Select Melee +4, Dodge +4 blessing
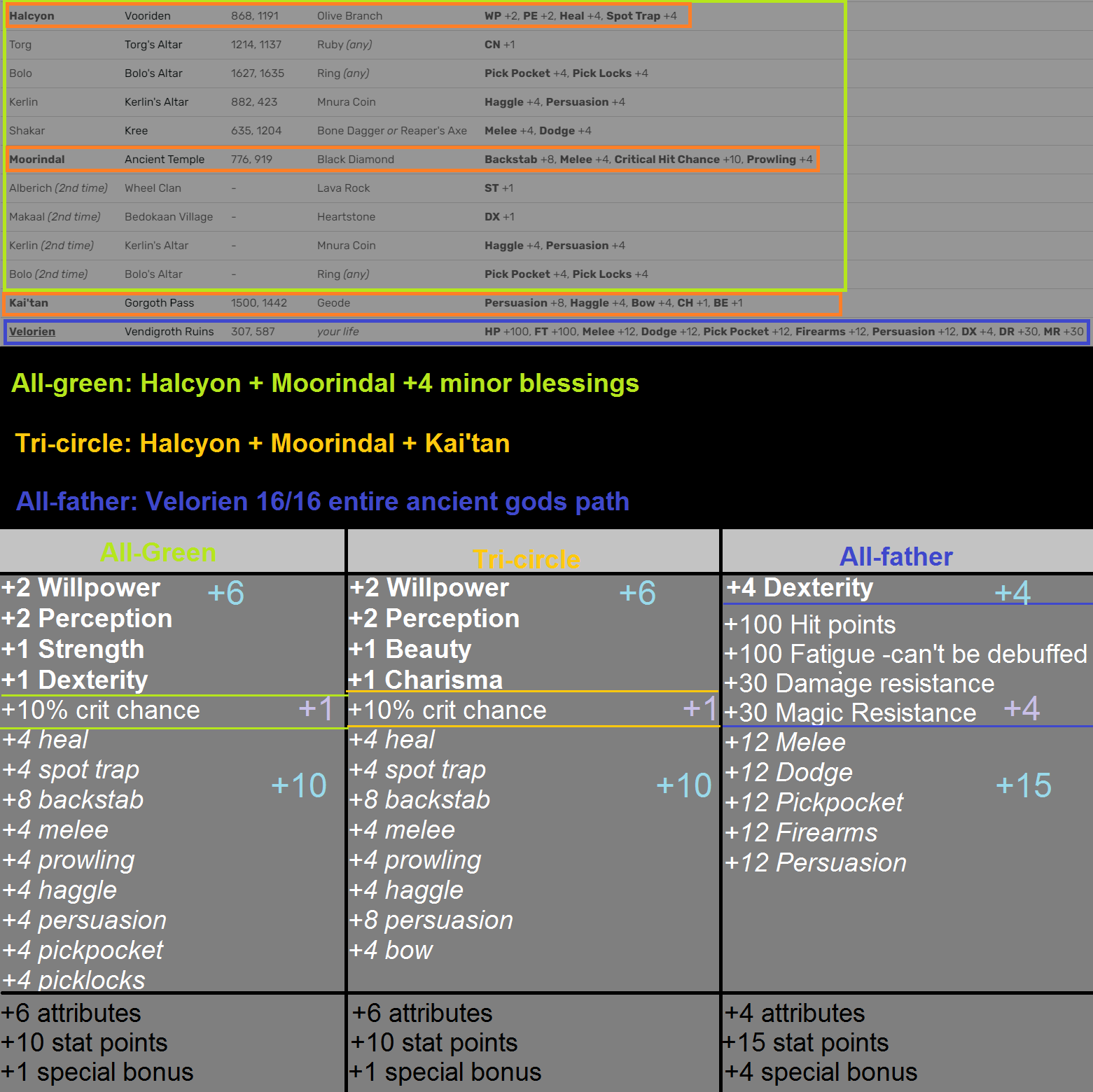1093x1092 pixels. point(538,131)
